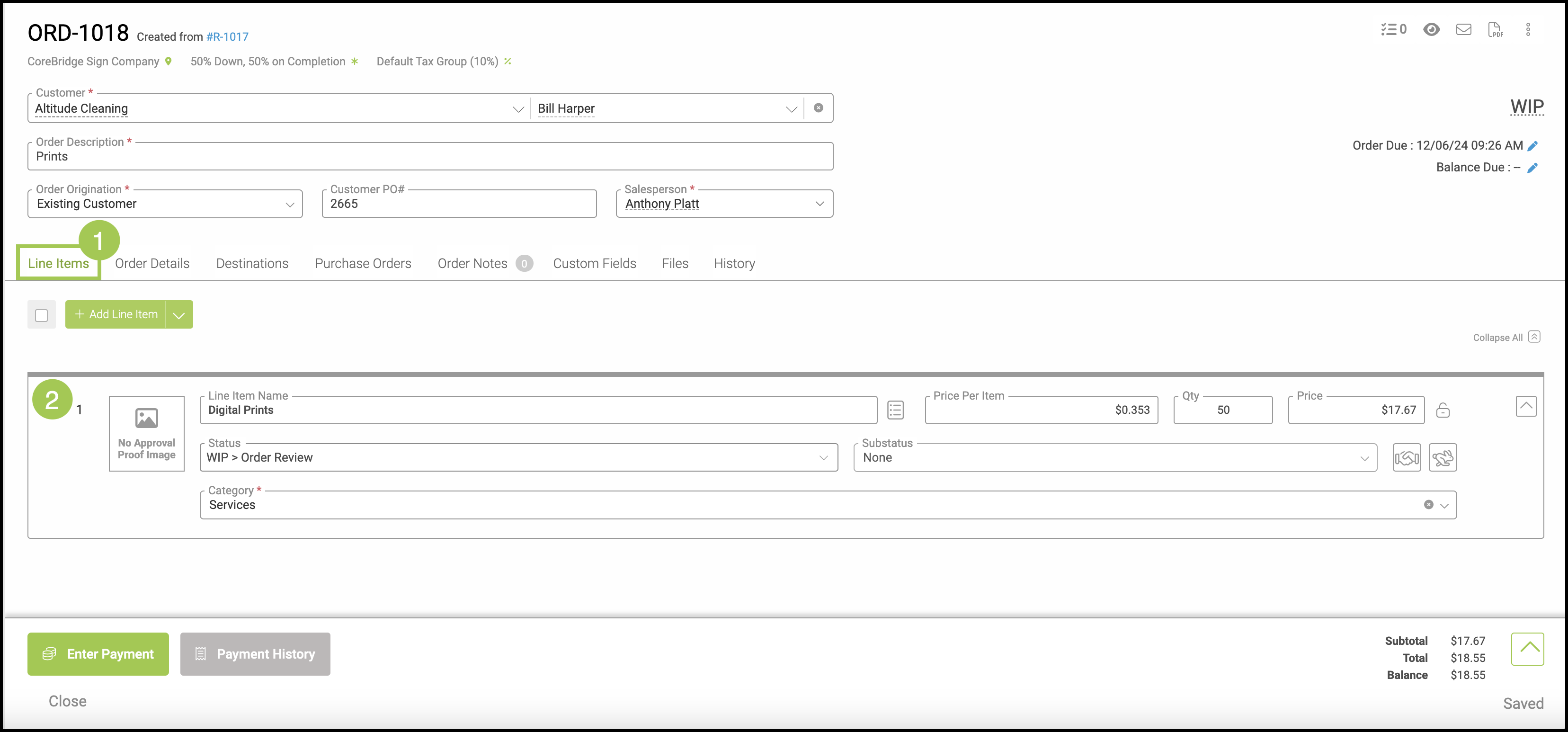Click the Enter Payment button
Viewport: 1568px width, 732px height.
(98, 654)
